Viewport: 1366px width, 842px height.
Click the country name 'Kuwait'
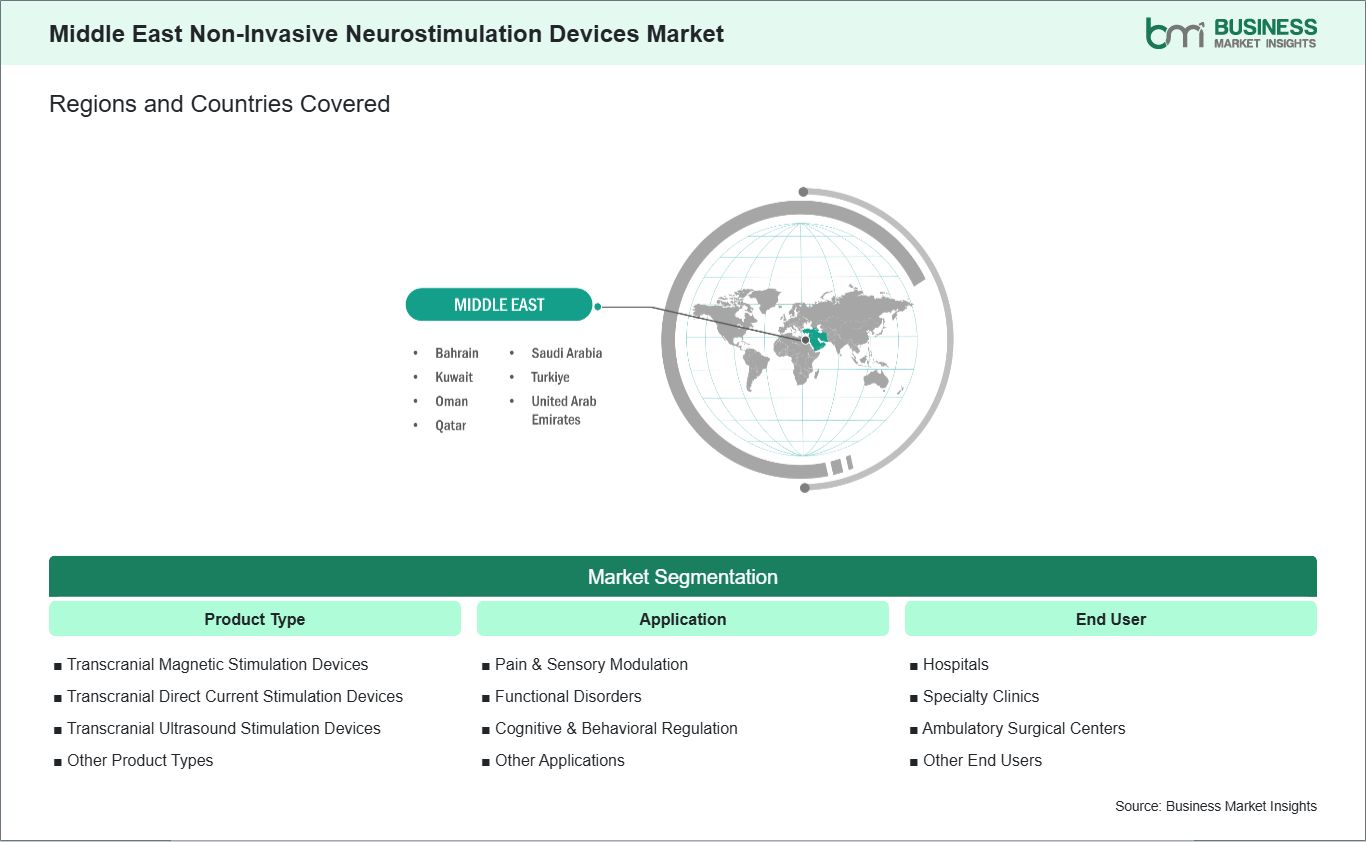[454, 377]
